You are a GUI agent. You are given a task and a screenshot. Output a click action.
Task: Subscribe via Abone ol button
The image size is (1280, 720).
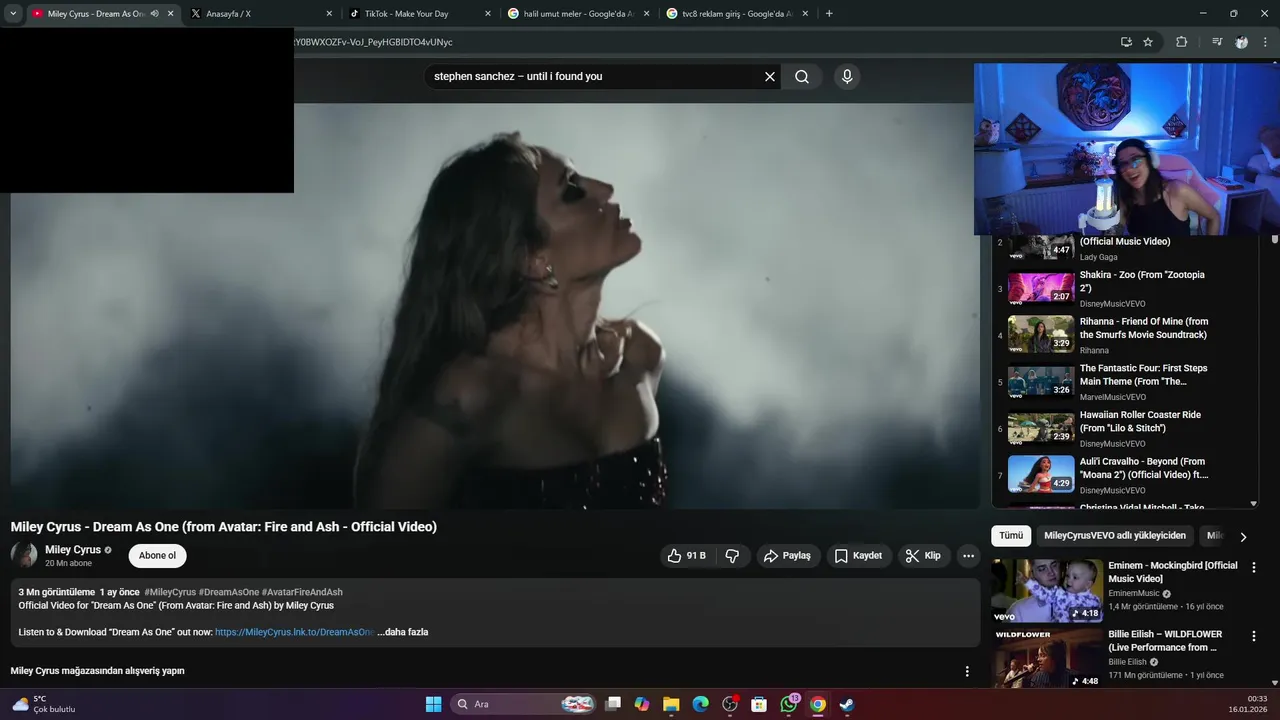[157, 556]
